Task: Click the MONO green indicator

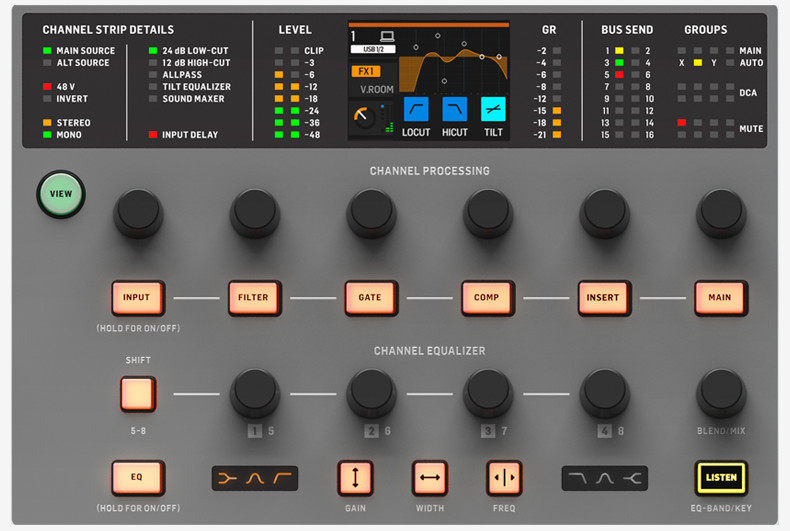Action: pyautogui.click(x=47, y=135)
